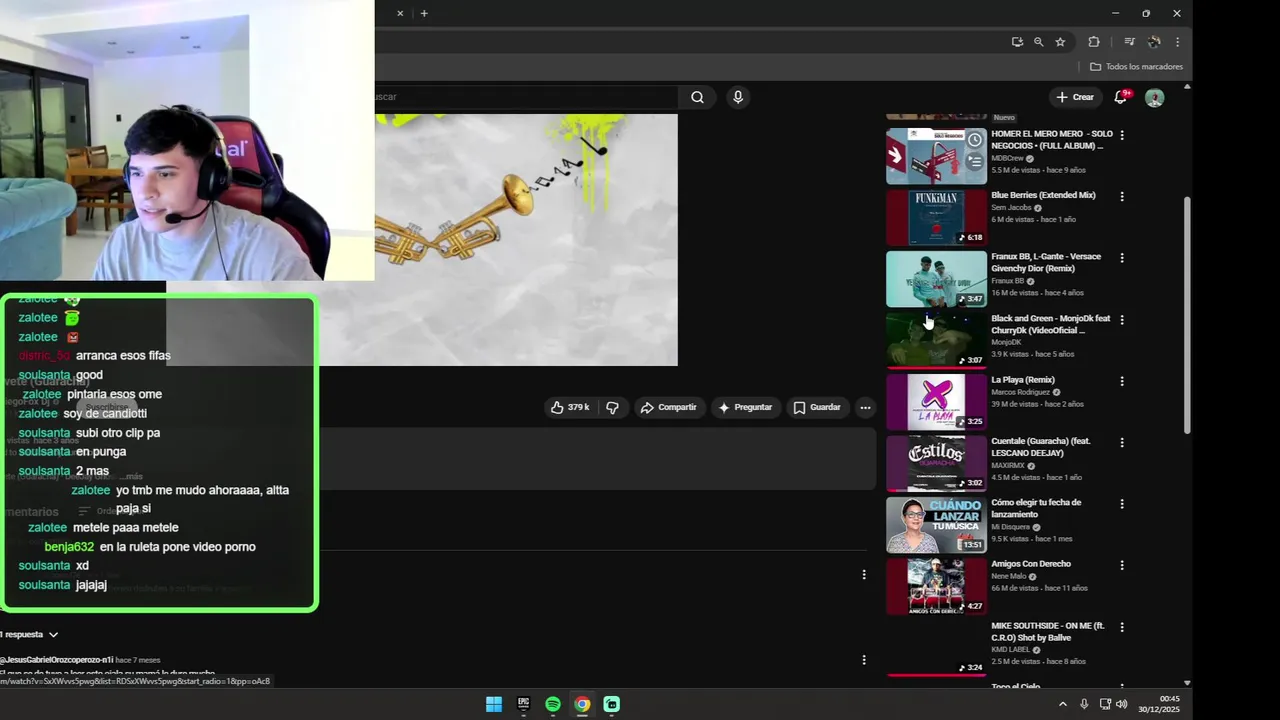Switch to Chrome in the taskbar

click(582, 704)
